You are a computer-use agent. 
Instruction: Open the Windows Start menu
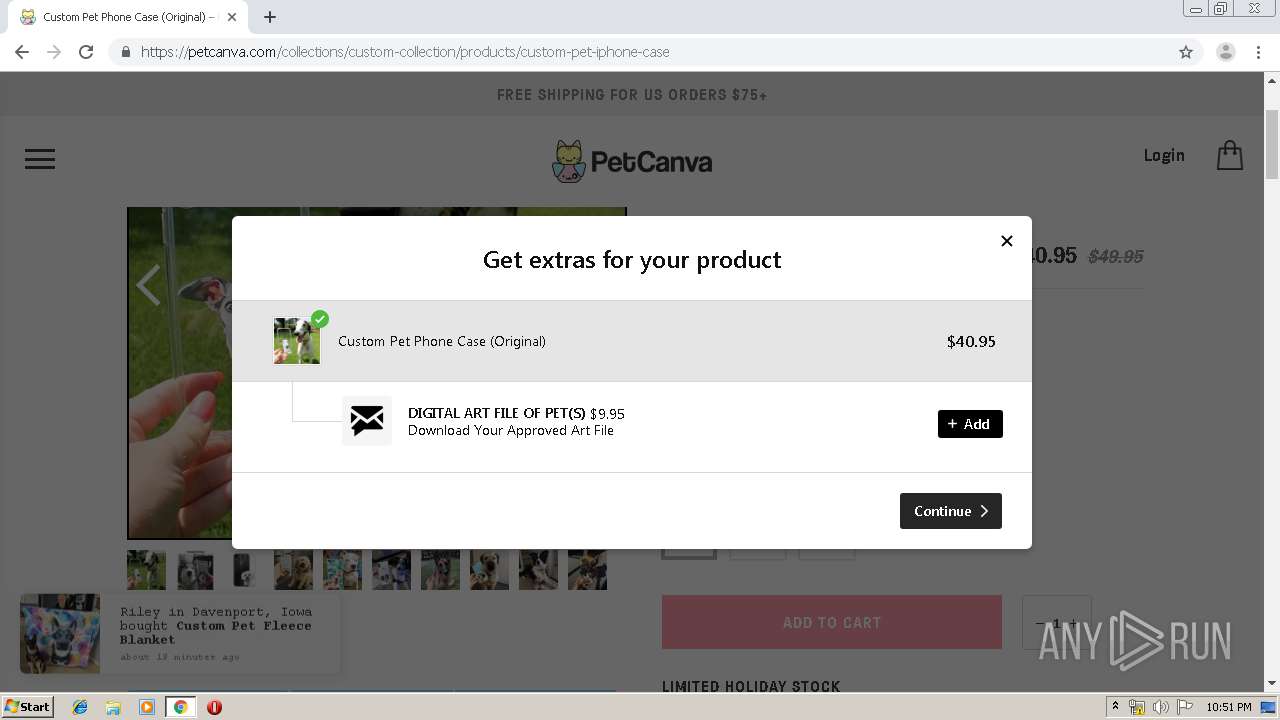28,707
